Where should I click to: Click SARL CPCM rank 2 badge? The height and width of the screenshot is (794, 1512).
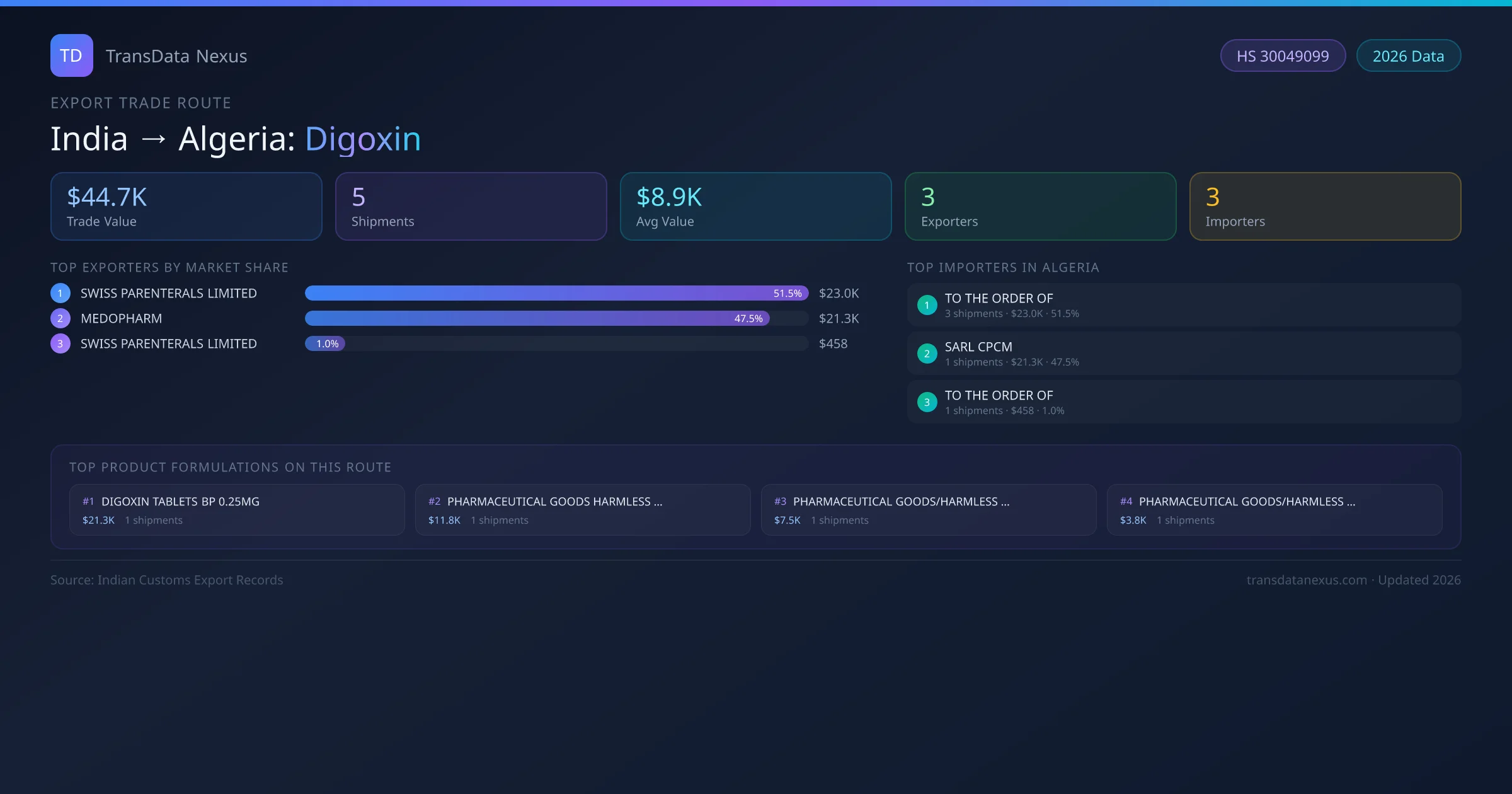pyautogui.click(x=927, y=354)
